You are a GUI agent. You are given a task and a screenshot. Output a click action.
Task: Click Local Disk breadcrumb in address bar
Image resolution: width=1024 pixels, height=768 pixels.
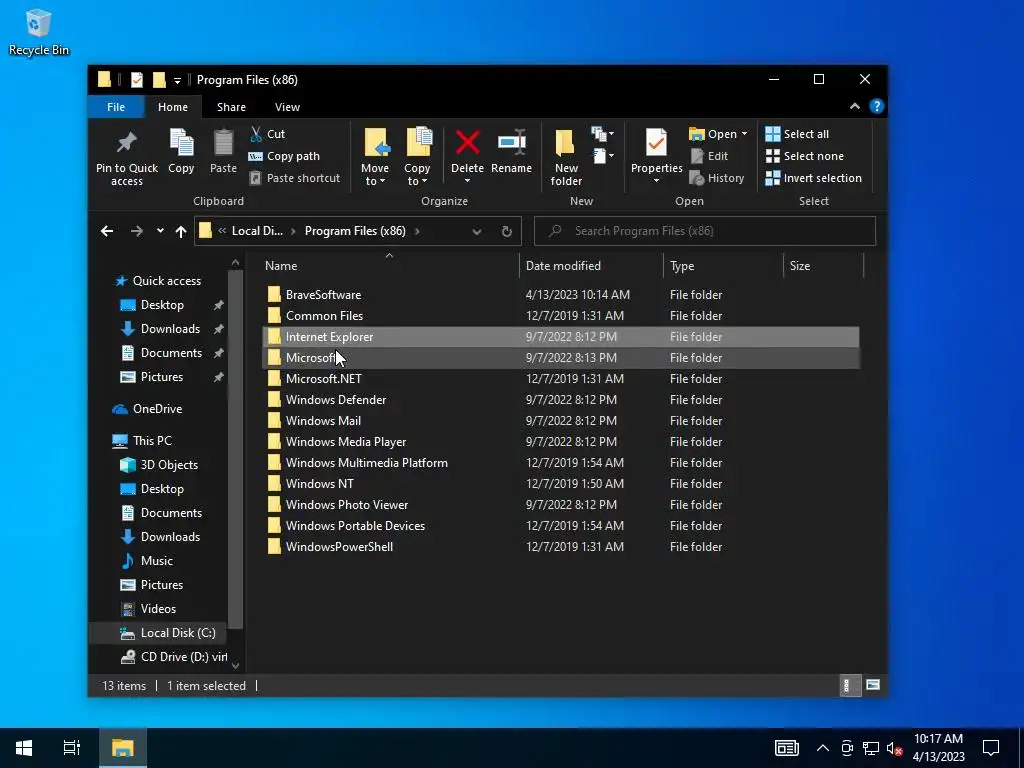click(257, 231)
